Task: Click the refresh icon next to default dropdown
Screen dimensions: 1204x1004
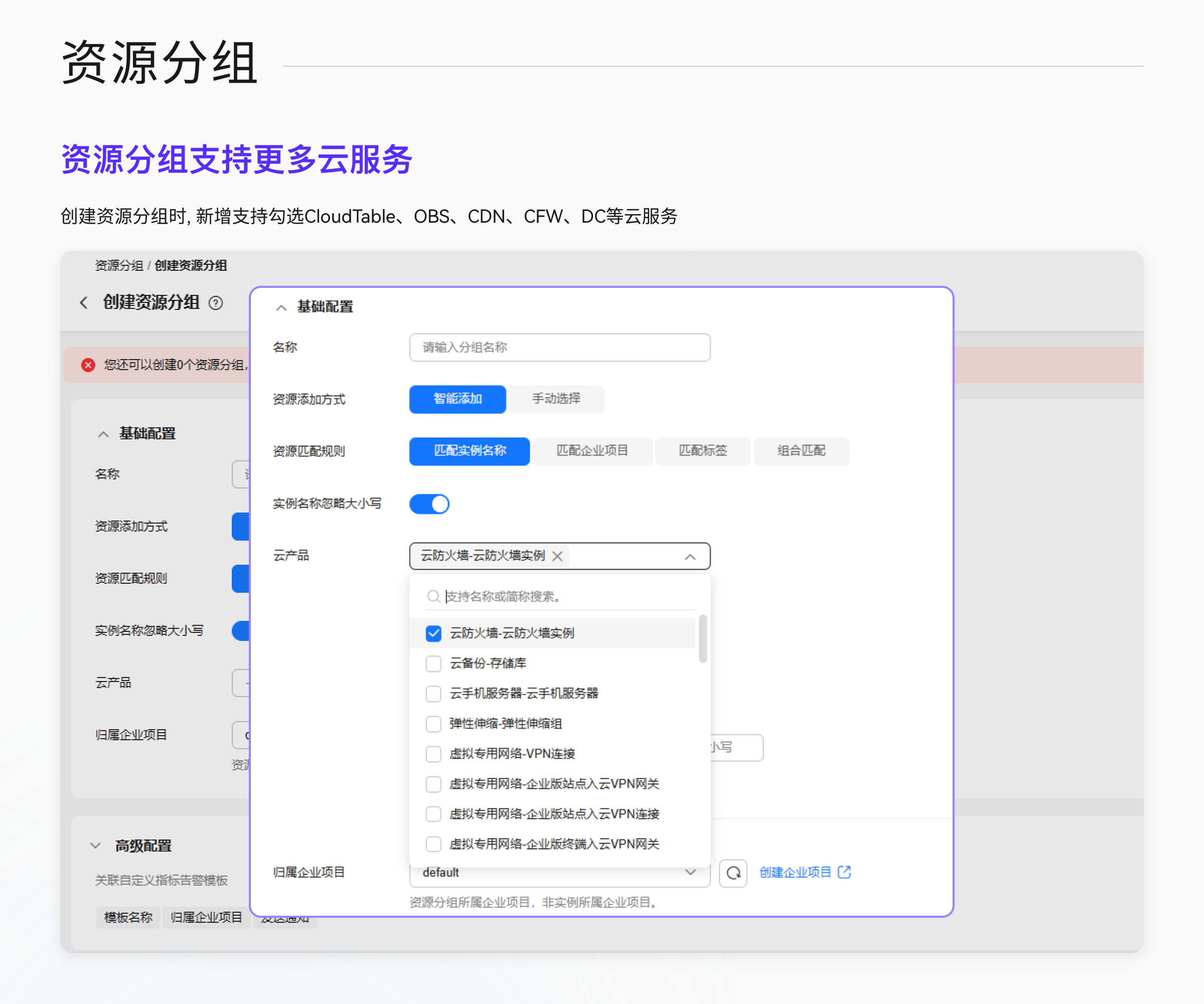Action: point(733,873)
